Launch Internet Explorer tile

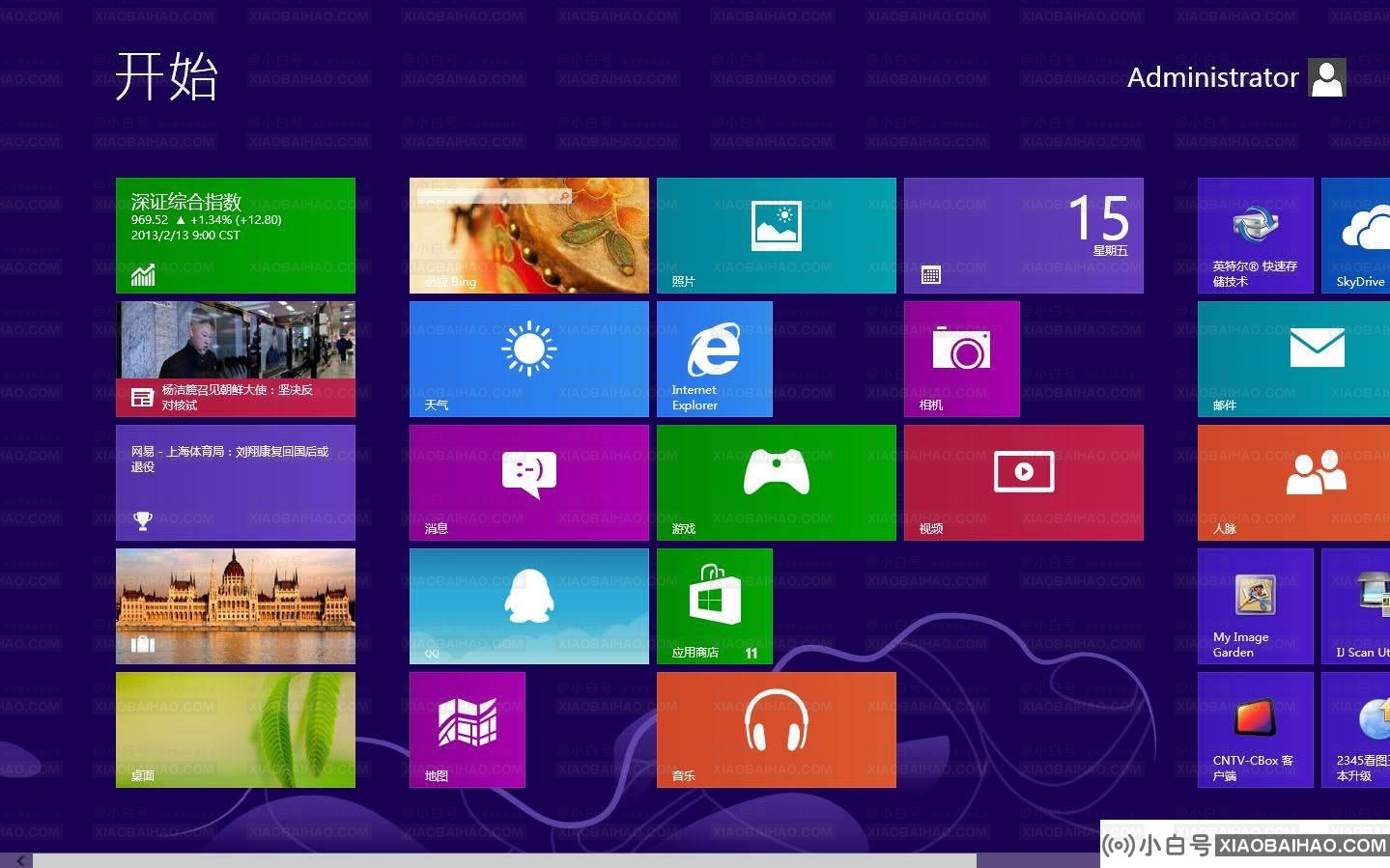(x=715, y=359)
